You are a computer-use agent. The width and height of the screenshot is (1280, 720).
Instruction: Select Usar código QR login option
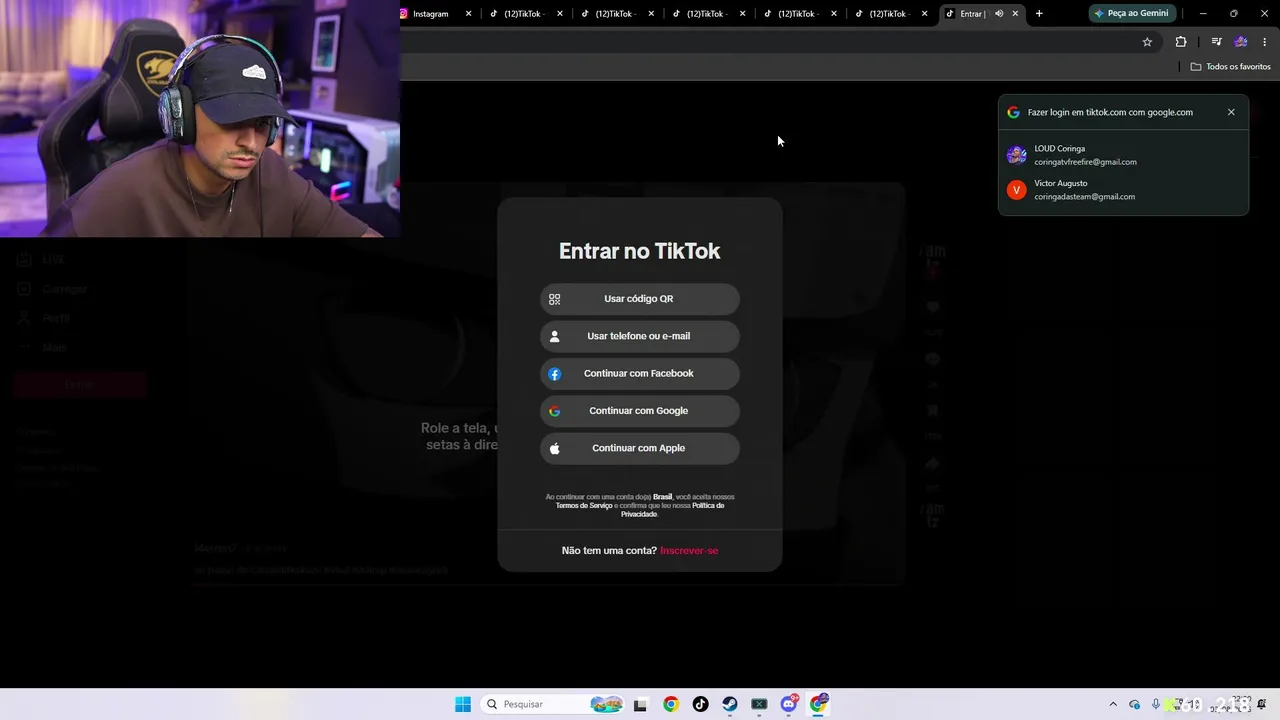640,299
